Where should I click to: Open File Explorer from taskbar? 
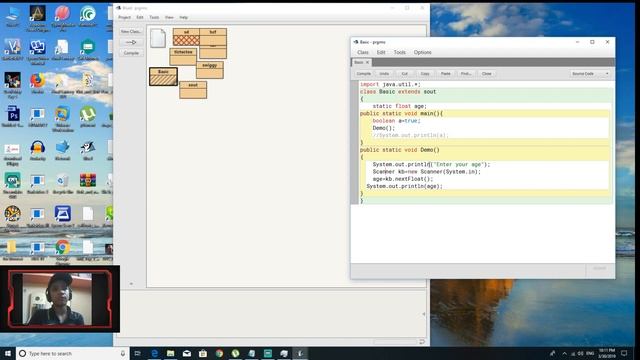pos(171,353)
